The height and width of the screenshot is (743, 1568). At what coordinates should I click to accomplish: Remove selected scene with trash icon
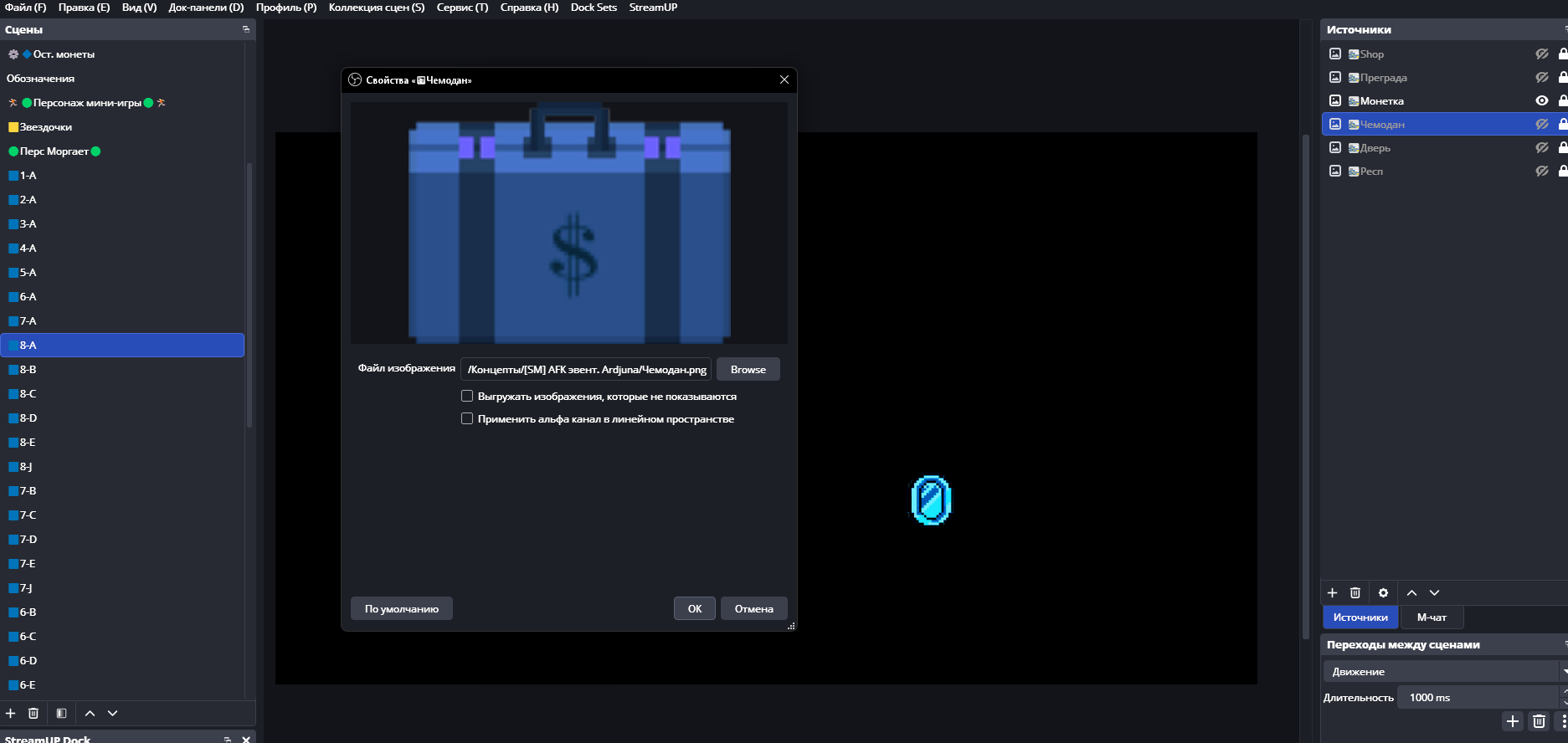point(33,713)
